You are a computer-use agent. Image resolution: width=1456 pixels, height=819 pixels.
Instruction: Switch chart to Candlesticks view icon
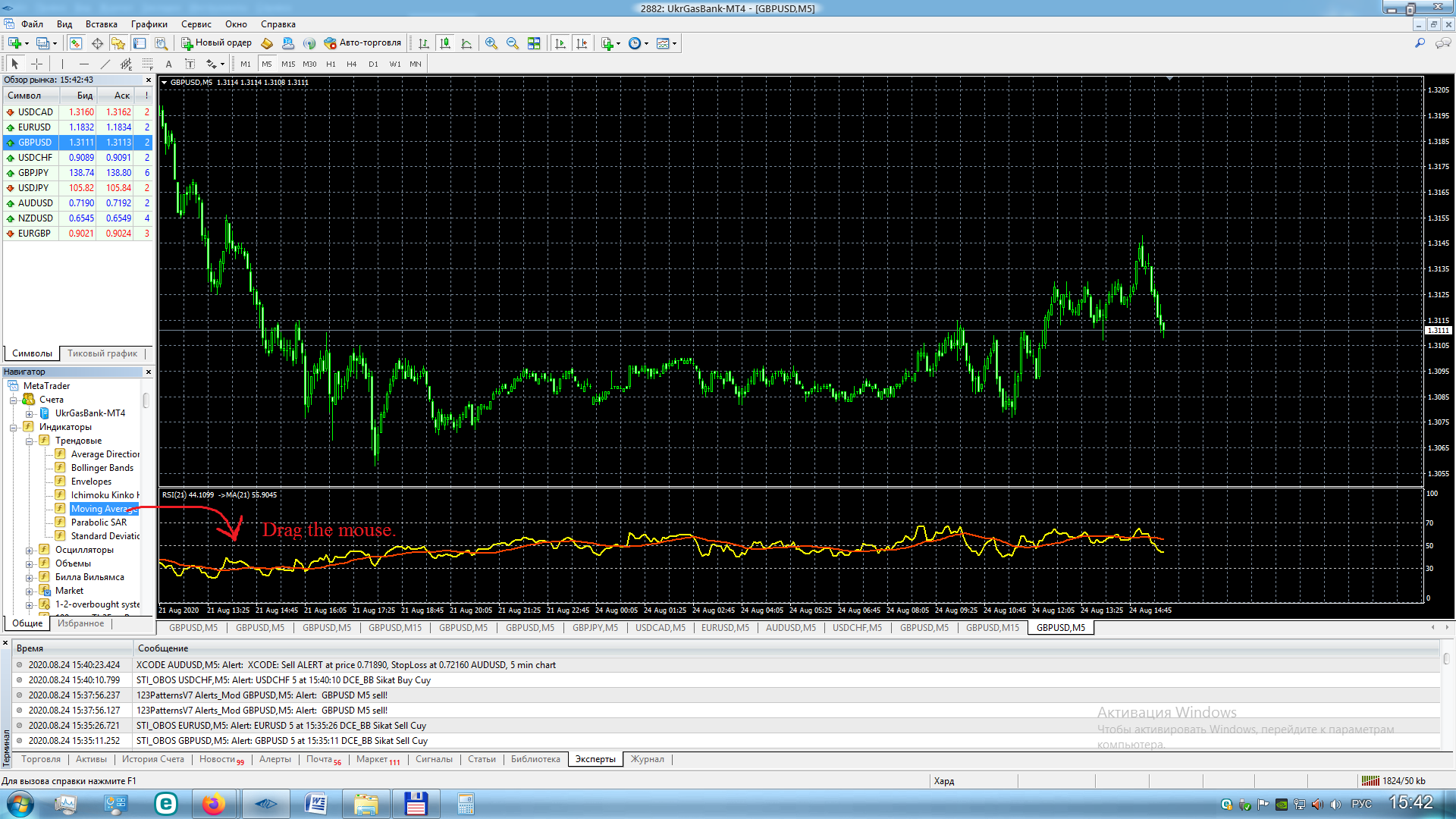445,43
